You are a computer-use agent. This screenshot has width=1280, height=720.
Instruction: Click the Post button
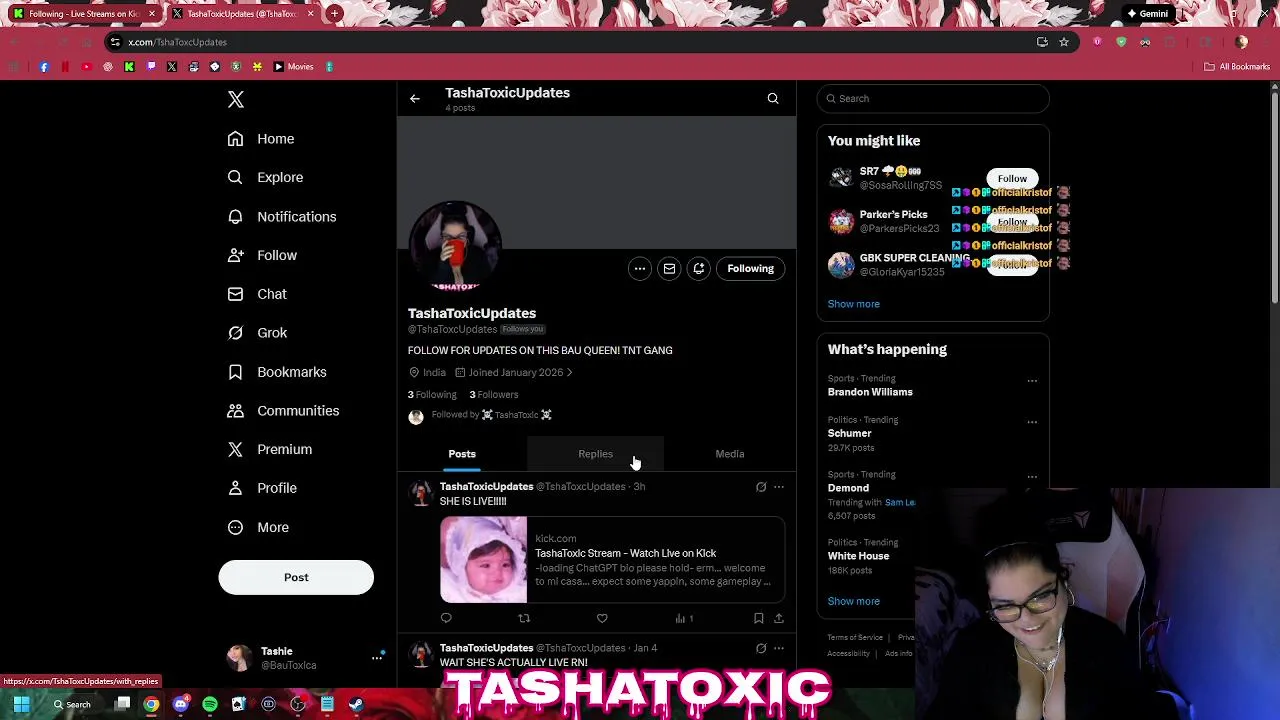click(296, 577)
